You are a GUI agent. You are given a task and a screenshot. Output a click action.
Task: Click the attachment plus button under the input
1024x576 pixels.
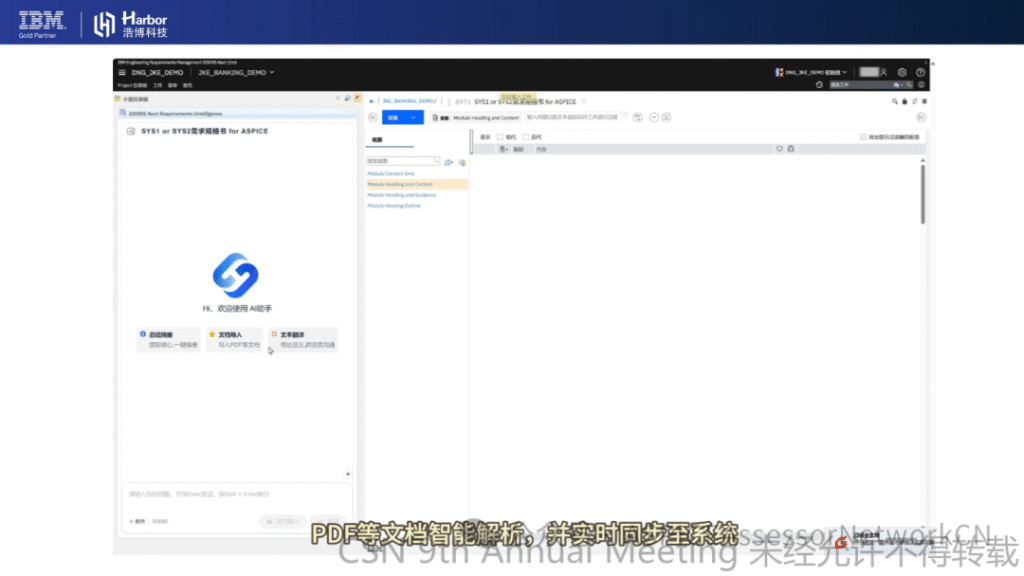pos(136,521)
